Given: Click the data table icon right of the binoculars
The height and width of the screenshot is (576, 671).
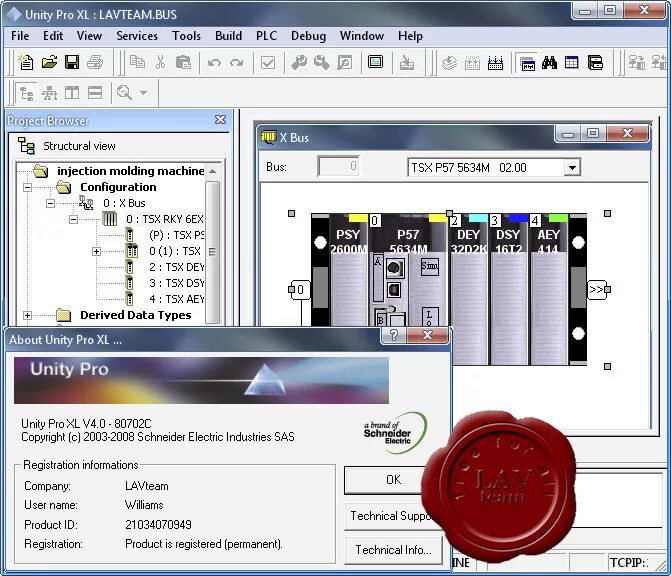Looking at the screenshot, I should click(x=572, y=63).
